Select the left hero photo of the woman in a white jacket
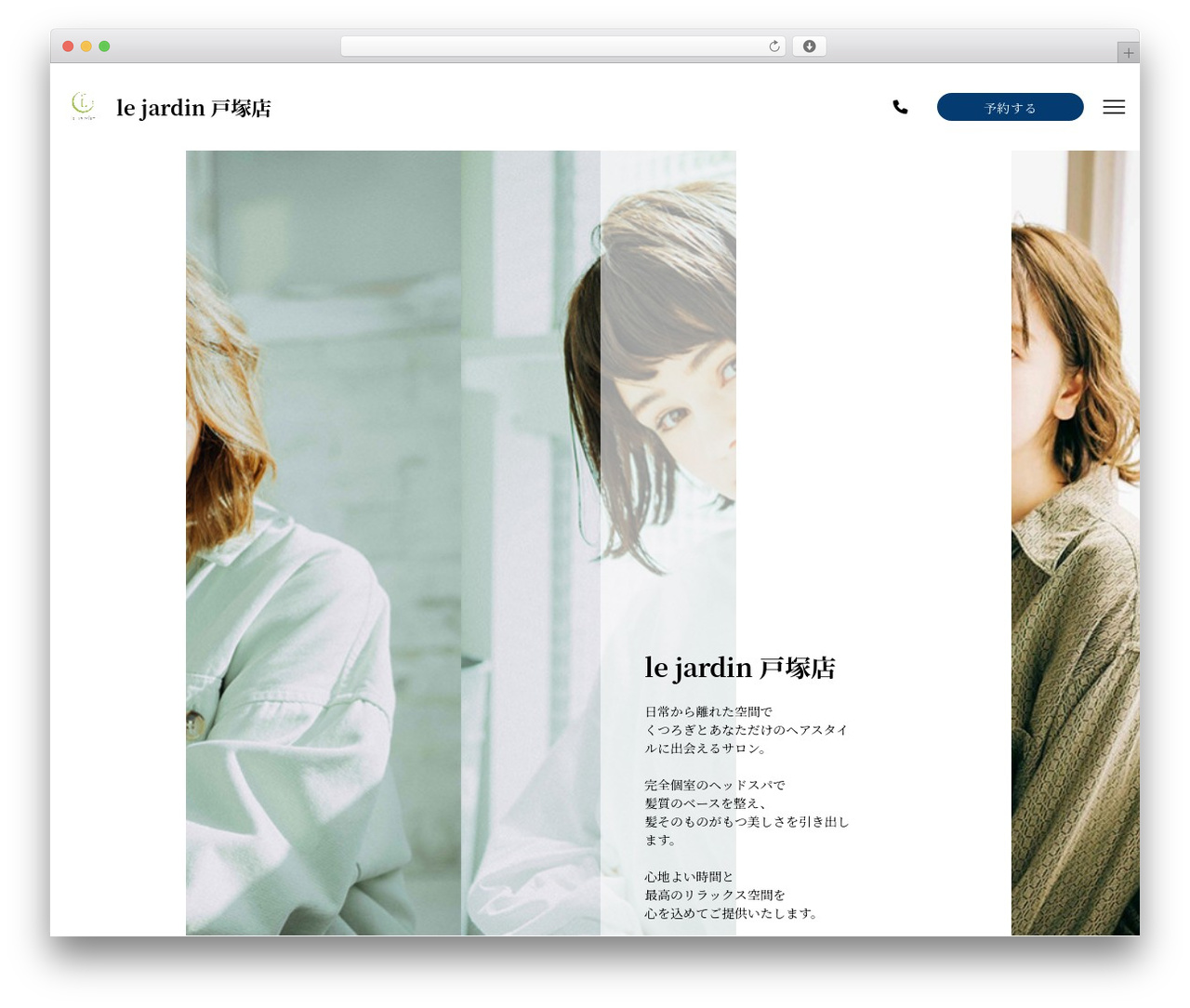The width and height of the screenshot is (1190, 1008). 324,543
